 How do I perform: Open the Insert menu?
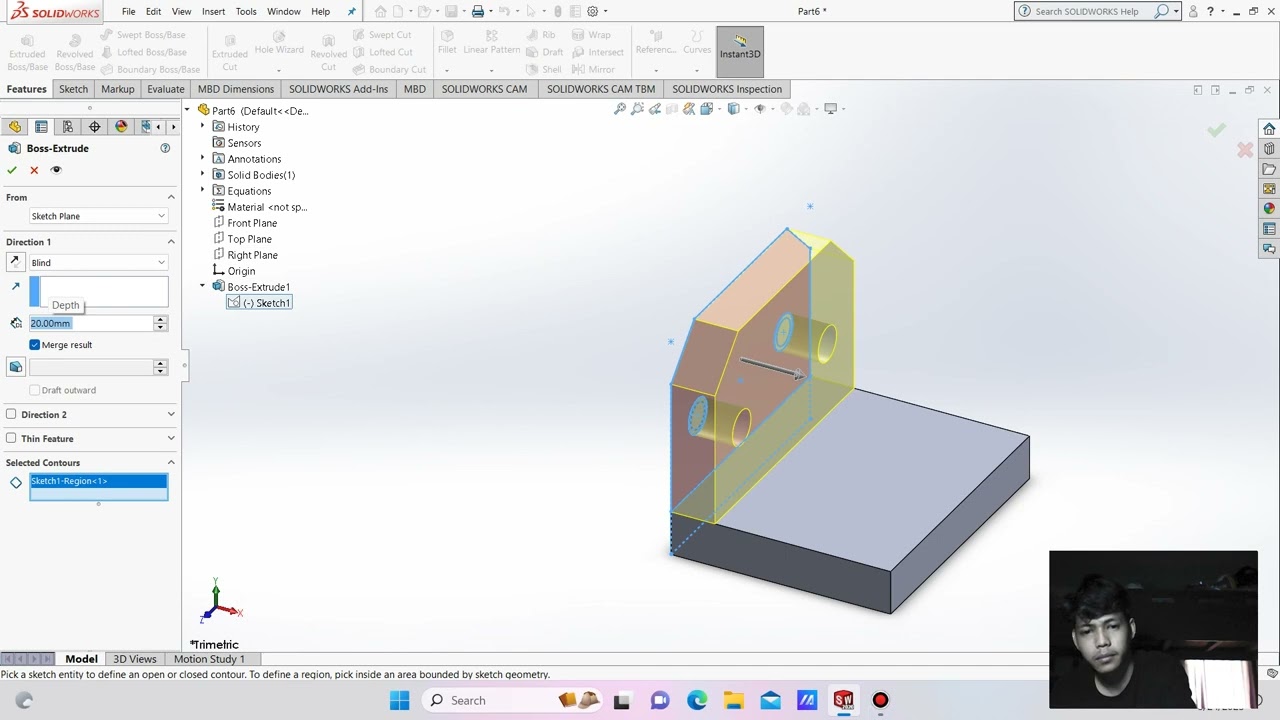pyautogui.click(x=213, y=12)
